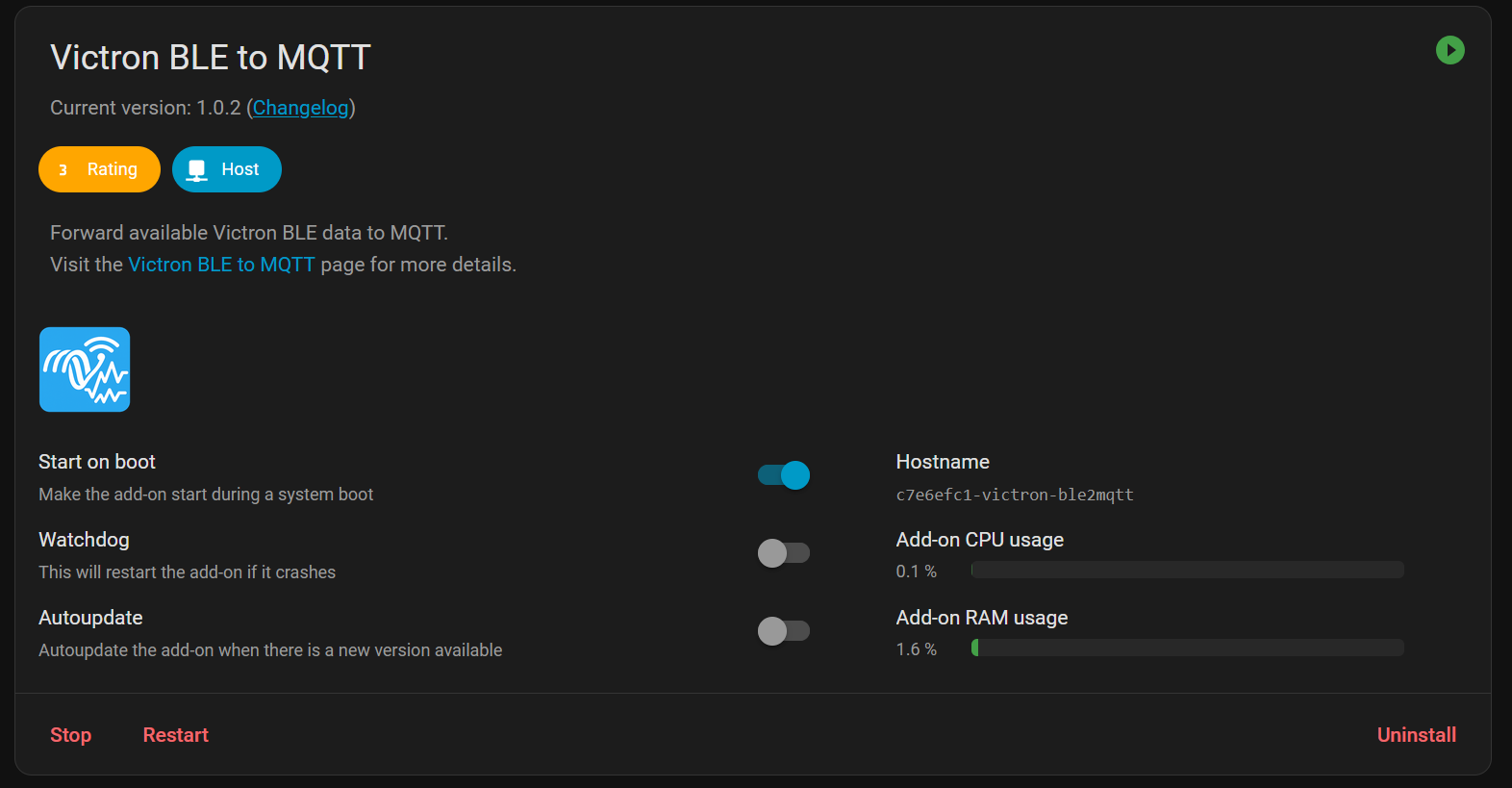
Task: Click the Current version 1.0.2 text
Action: (145, 108)
